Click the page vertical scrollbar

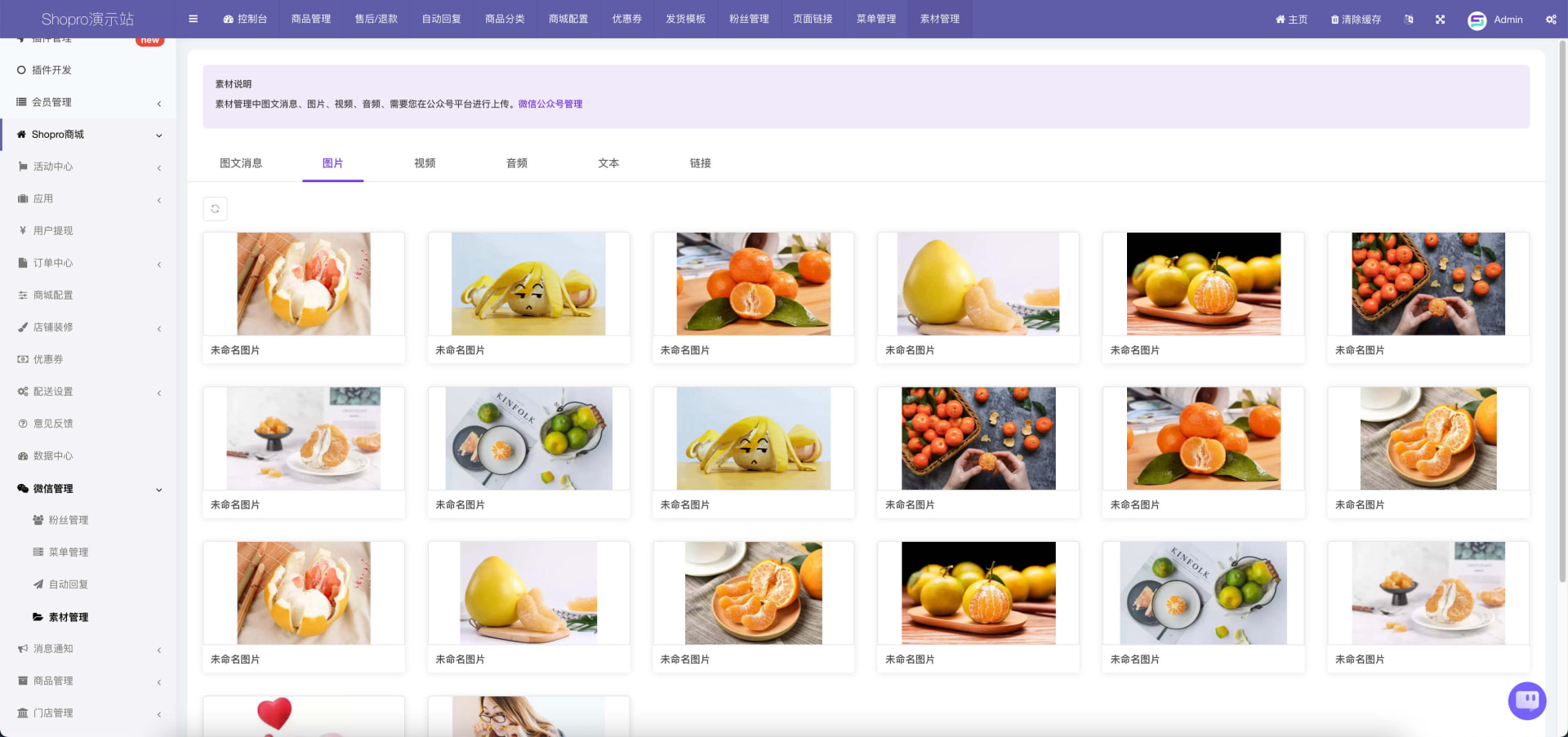pyautogui.click(x=1562, y=310)
